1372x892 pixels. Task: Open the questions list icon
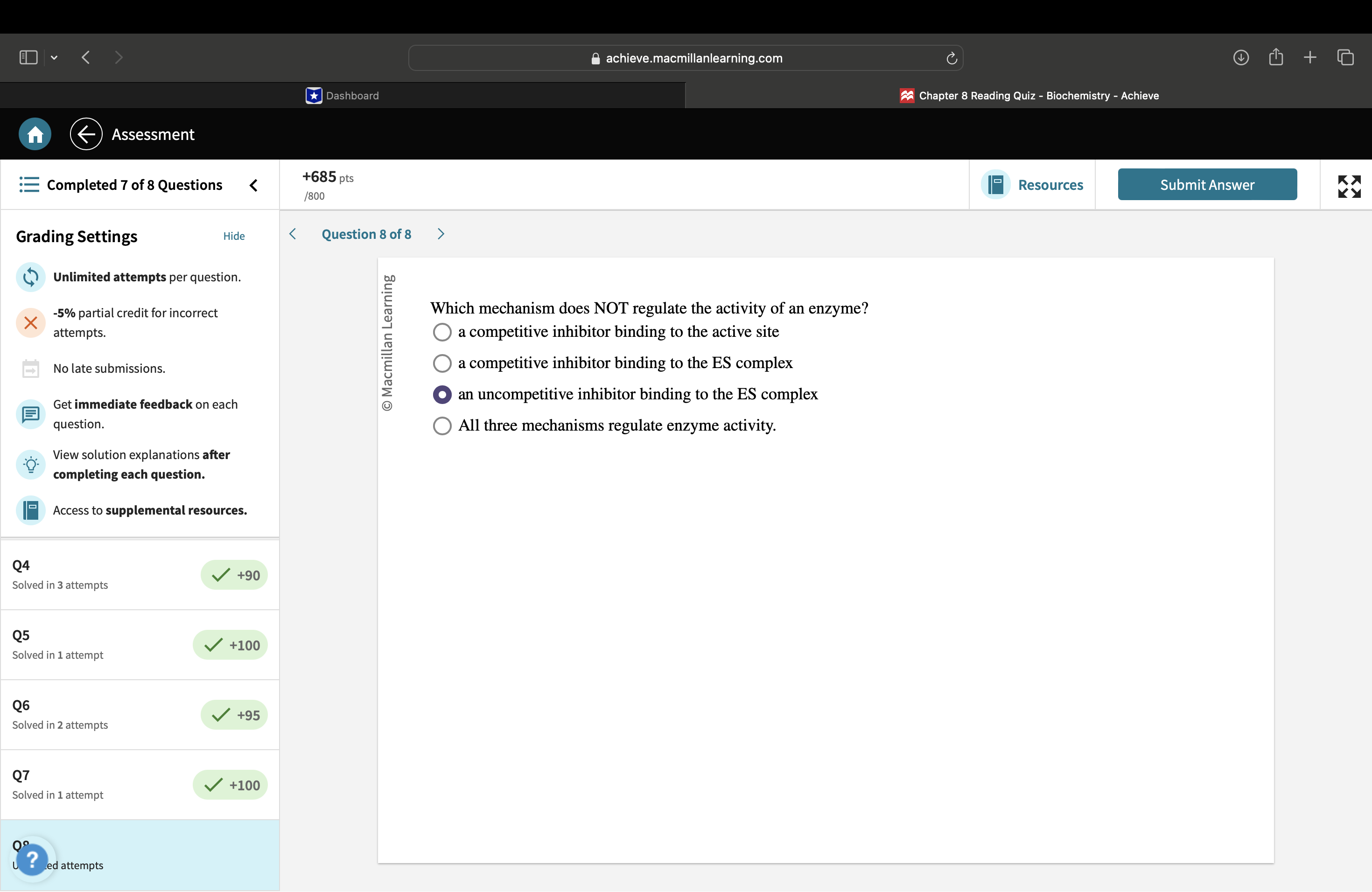point(29,184)
